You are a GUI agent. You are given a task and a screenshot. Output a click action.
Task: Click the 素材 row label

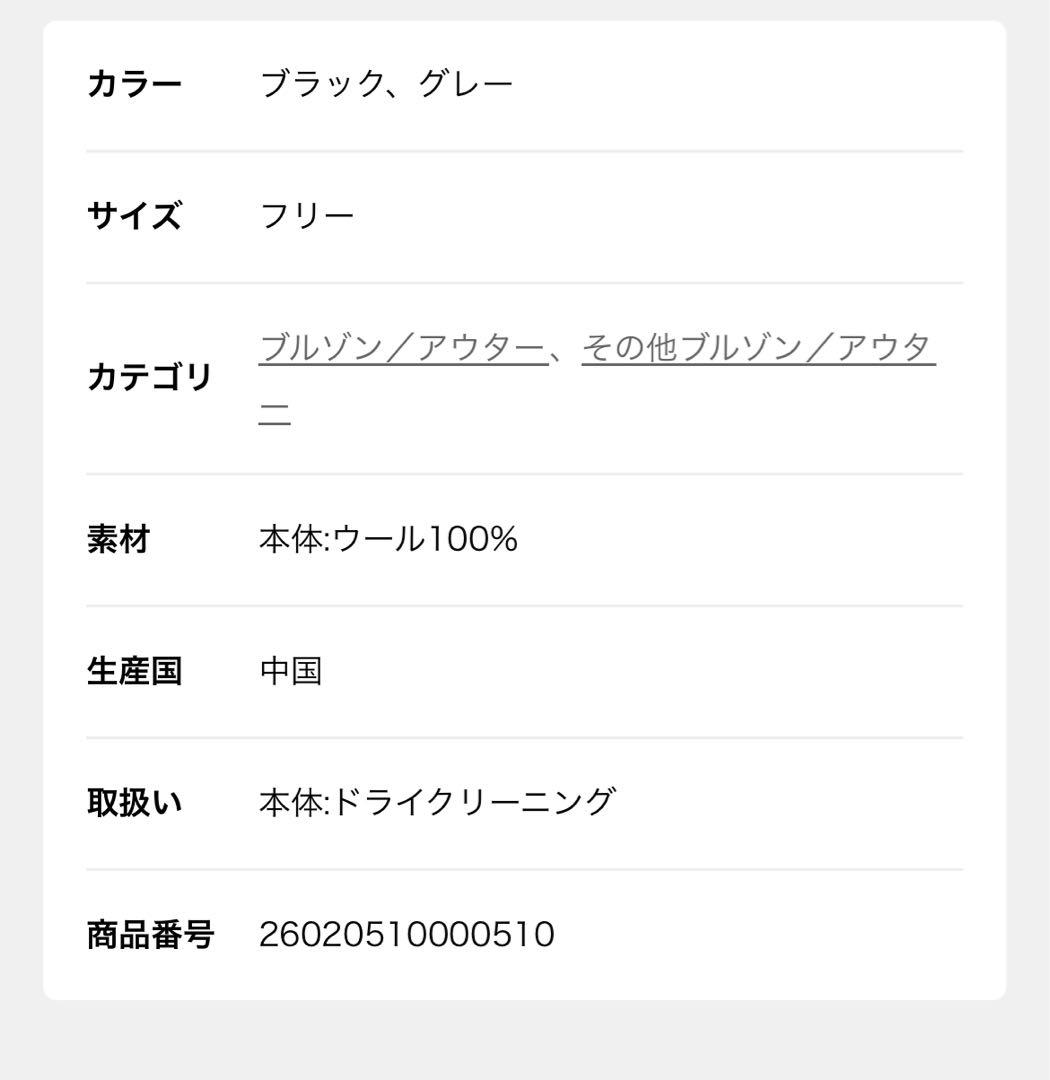coord(118,540)
